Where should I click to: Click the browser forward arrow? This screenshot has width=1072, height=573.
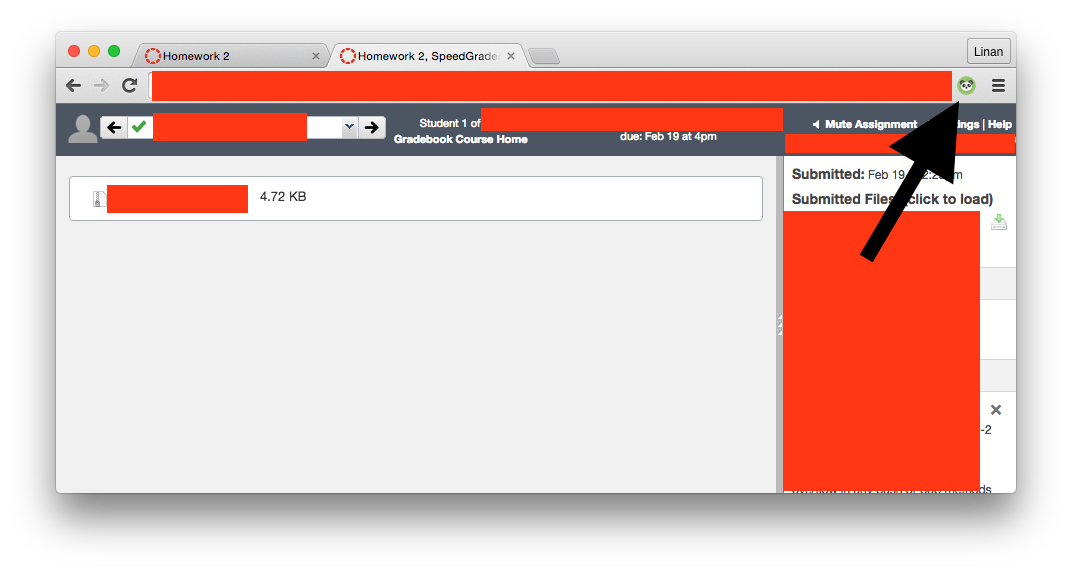point(101,85)
